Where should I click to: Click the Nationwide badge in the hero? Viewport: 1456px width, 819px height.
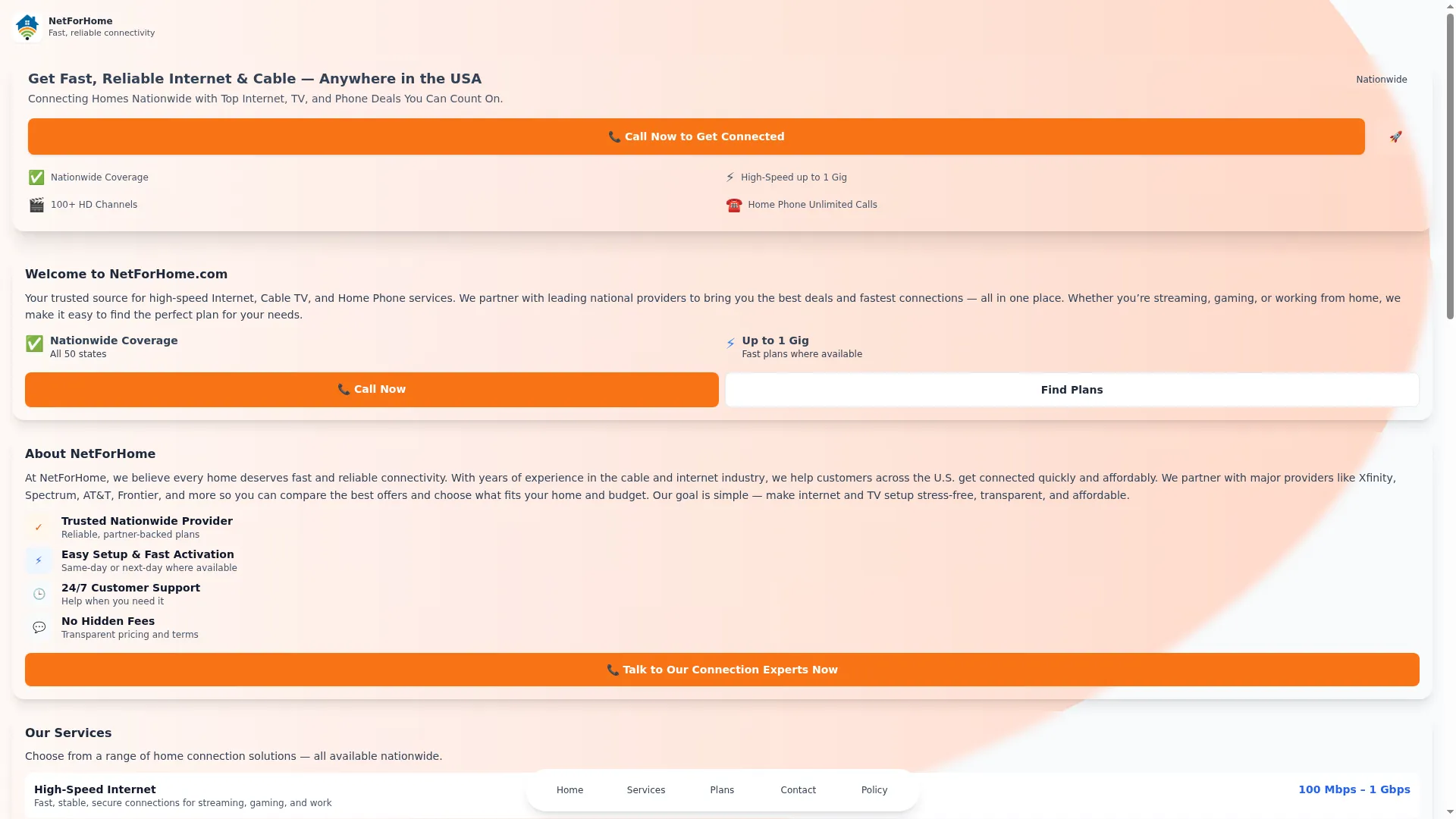(1382, 80)
